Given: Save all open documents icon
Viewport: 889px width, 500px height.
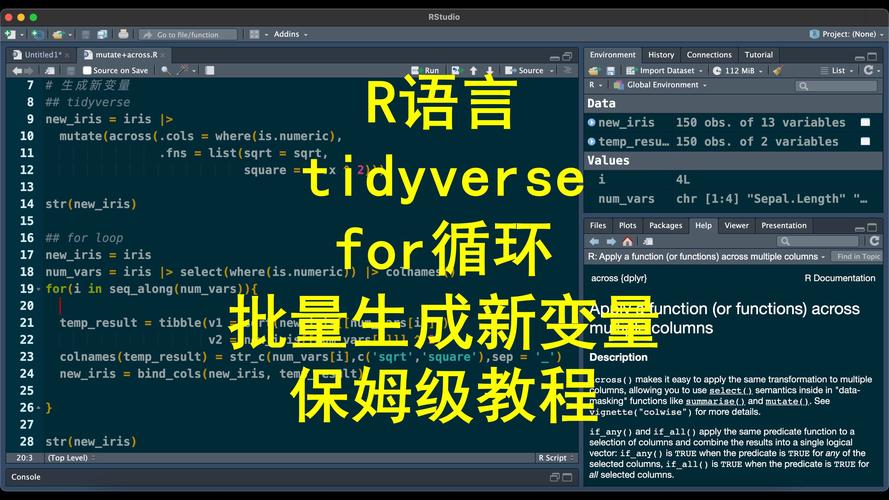Looking at the screenshot, I should point(102,35).
